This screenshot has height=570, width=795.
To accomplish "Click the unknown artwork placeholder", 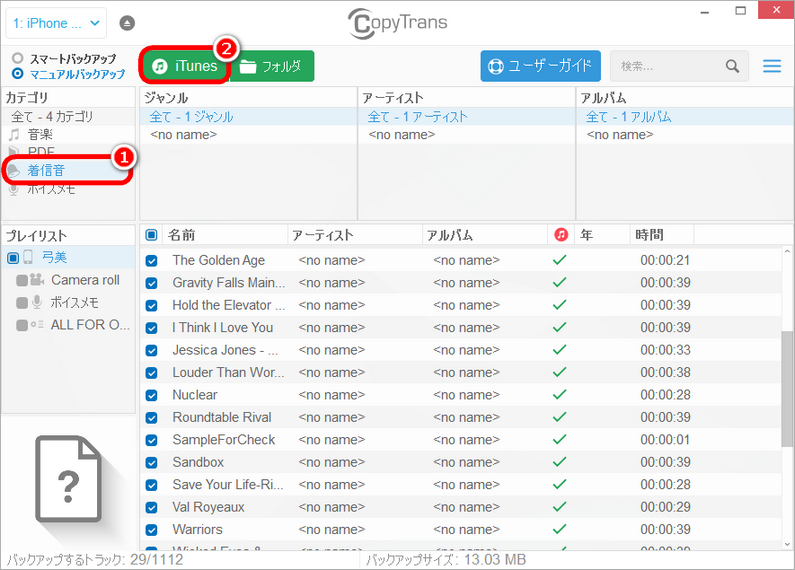I will [68, 479].
